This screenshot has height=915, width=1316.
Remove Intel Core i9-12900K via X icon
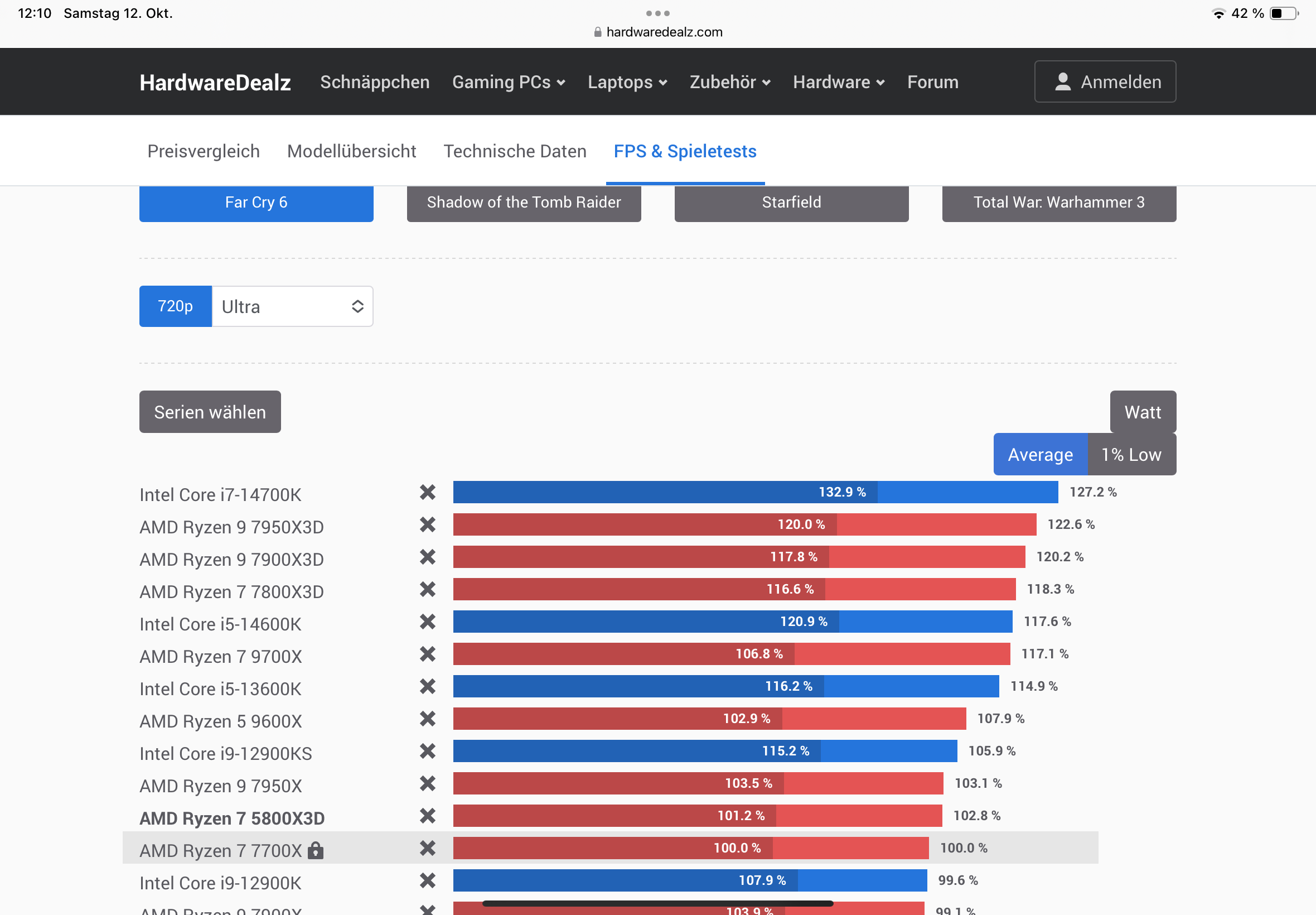click(x=427, y=880)
